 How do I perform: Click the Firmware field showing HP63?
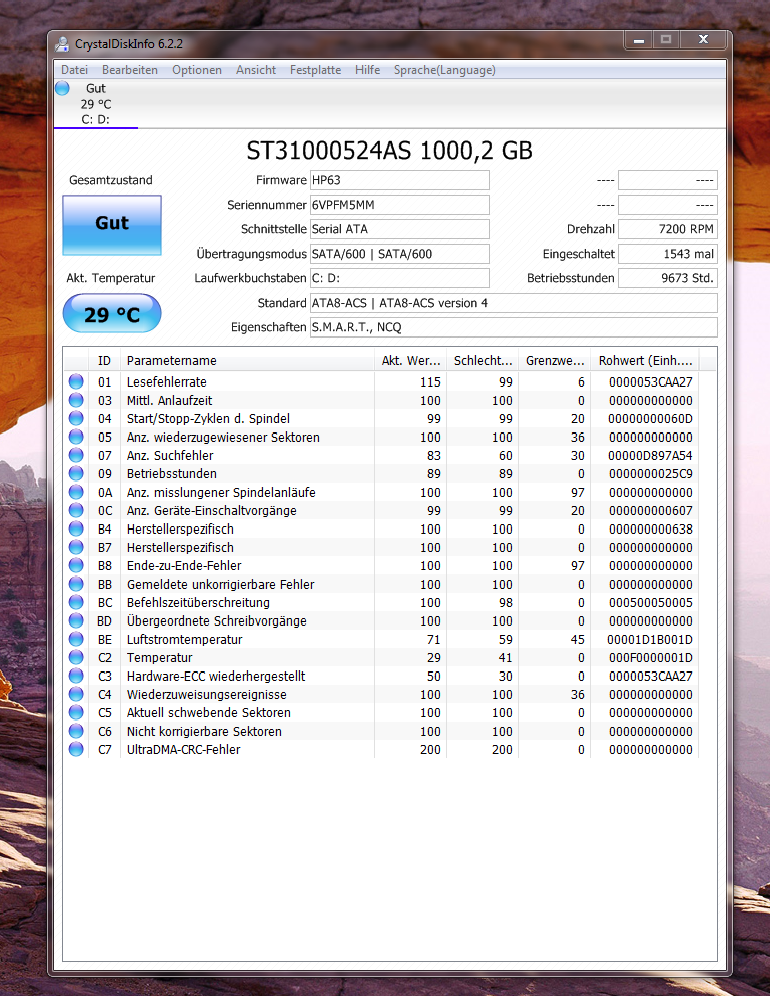click(x=400, y=180)
